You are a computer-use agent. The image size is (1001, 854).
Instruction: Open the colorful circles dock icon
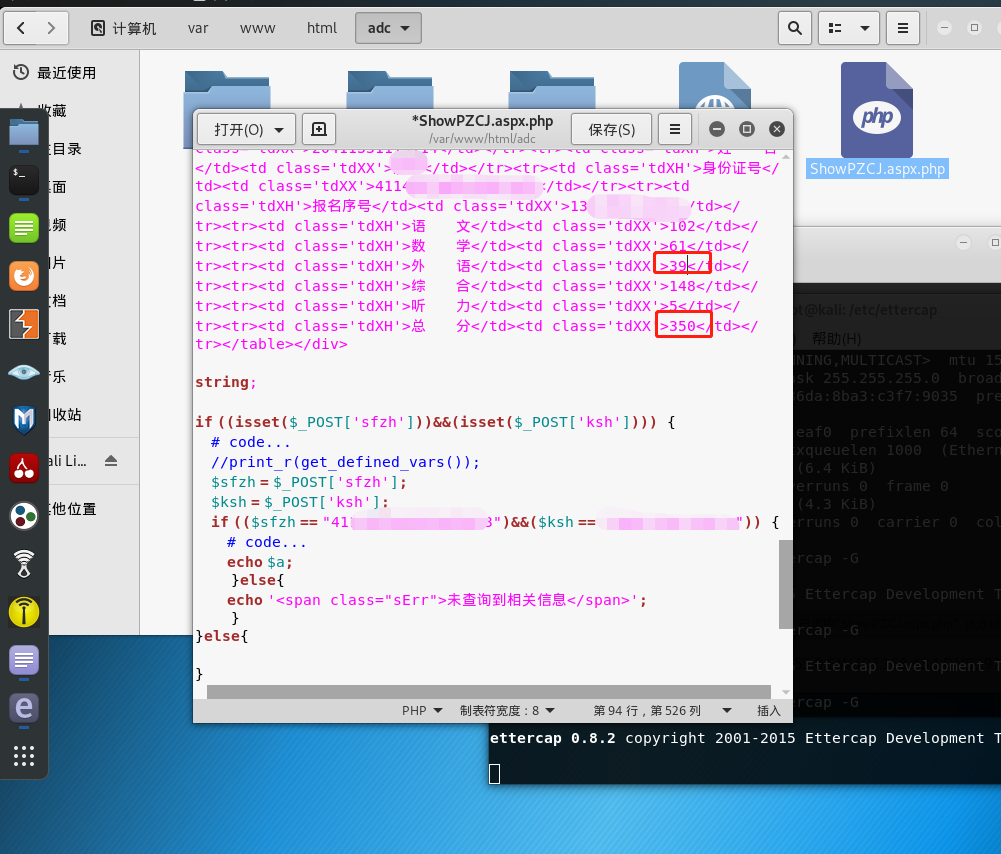pyautogui.click(x=24, y=516)
